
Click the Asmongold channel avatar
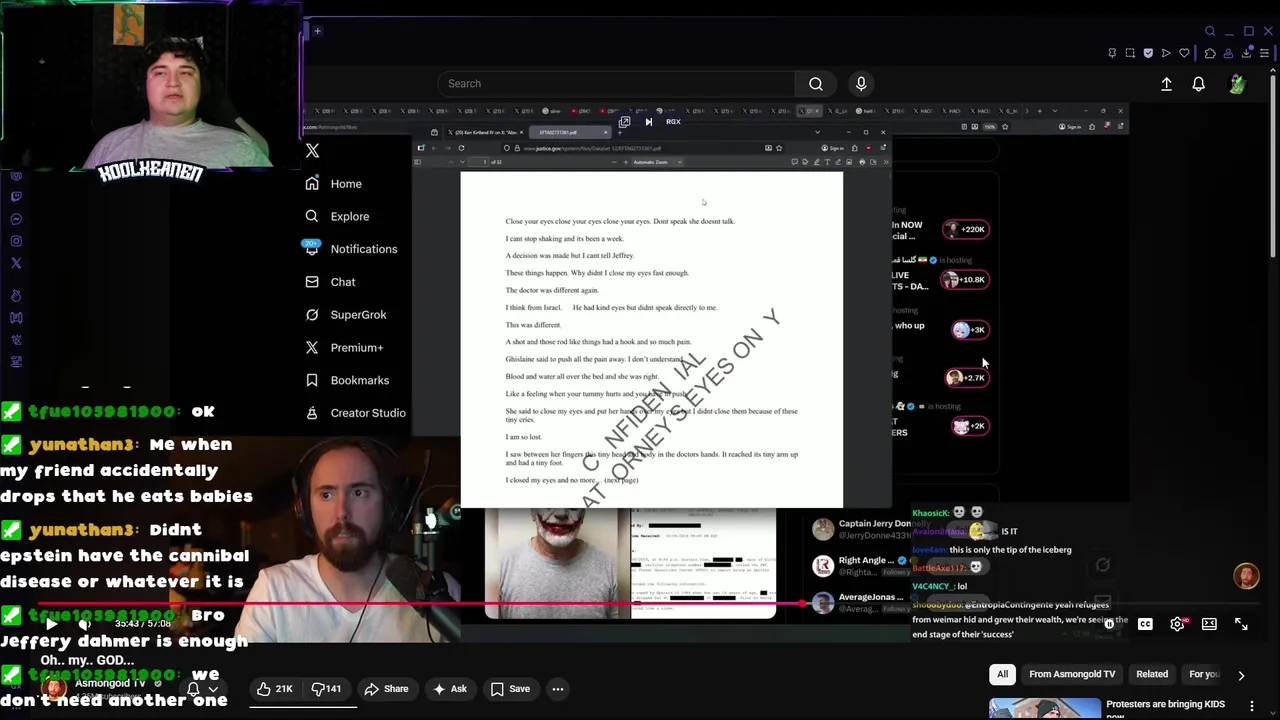click(55, 688)
